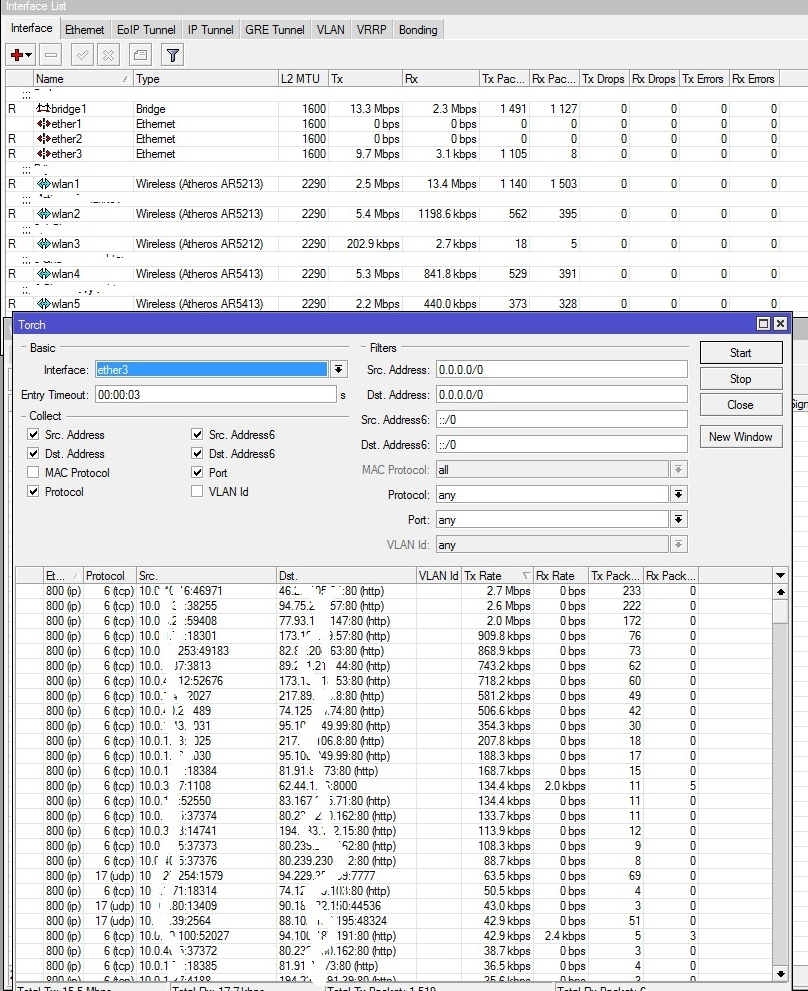Click the Close button in Torch

741,404
